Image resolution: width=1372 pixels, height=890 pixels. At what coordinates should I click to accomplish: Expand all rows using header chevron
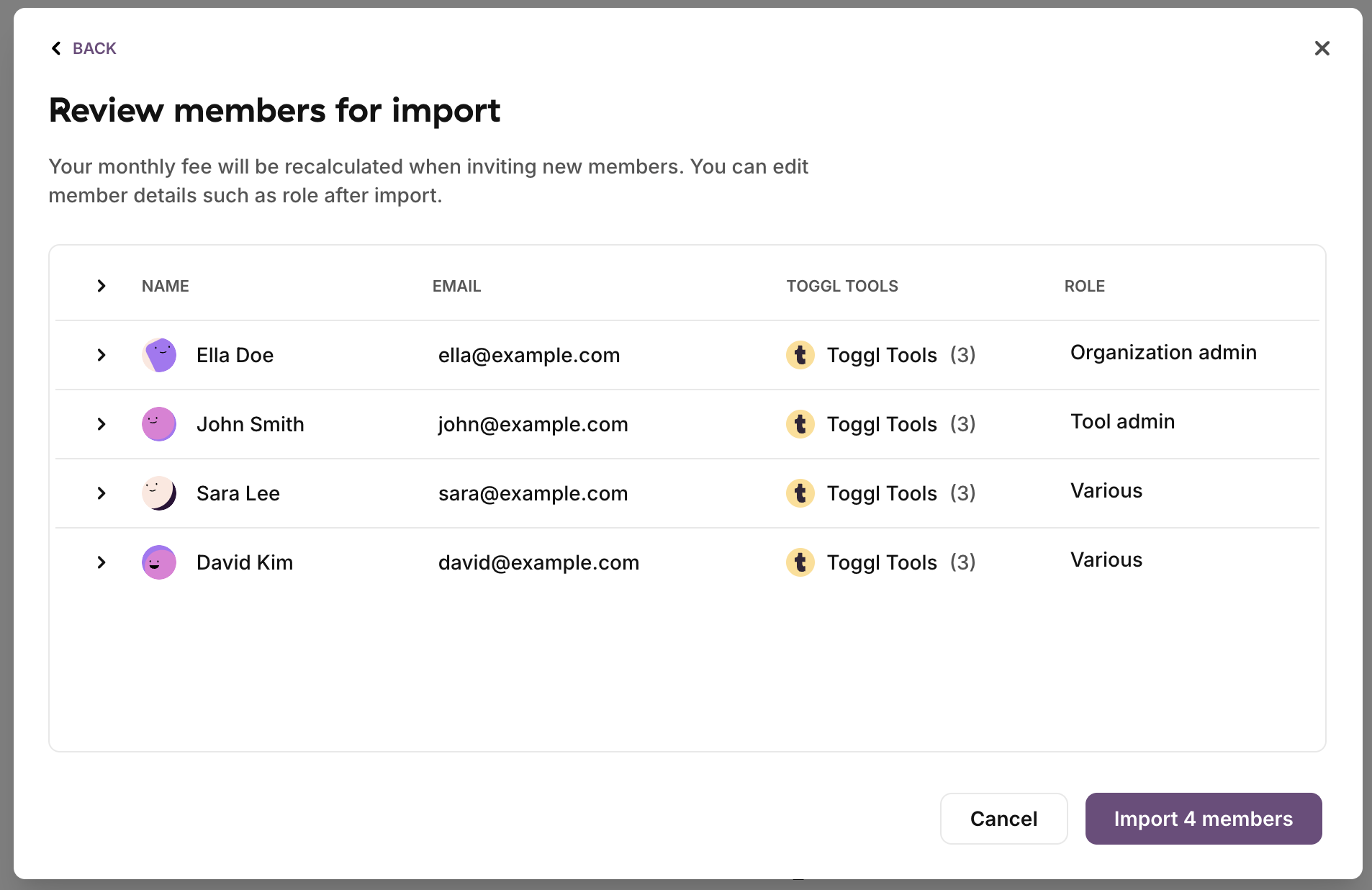101,286
